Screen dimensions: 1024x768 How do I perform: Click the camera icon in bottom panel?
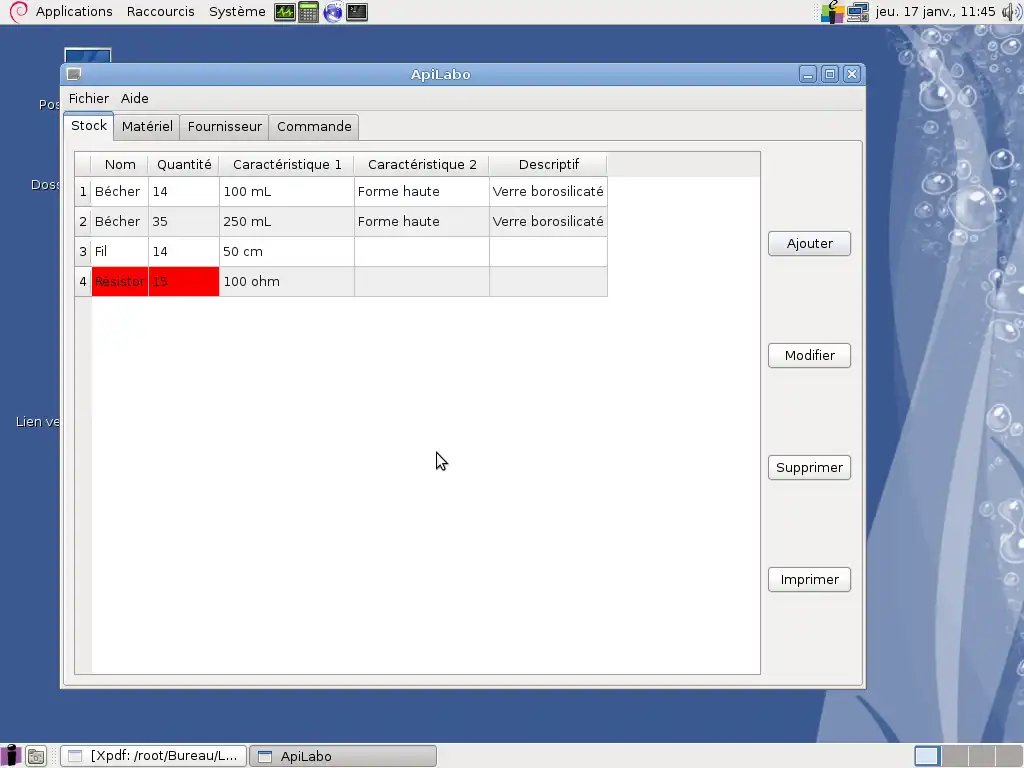tap(36, 756)
